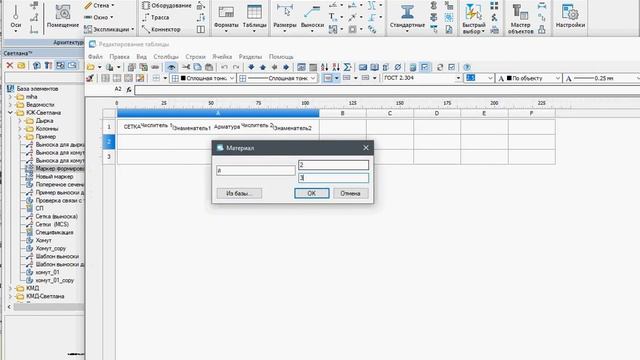Click Отмена in Материал dialog
The width and height of the screenshot is (640, 360).
click(351, 193)
